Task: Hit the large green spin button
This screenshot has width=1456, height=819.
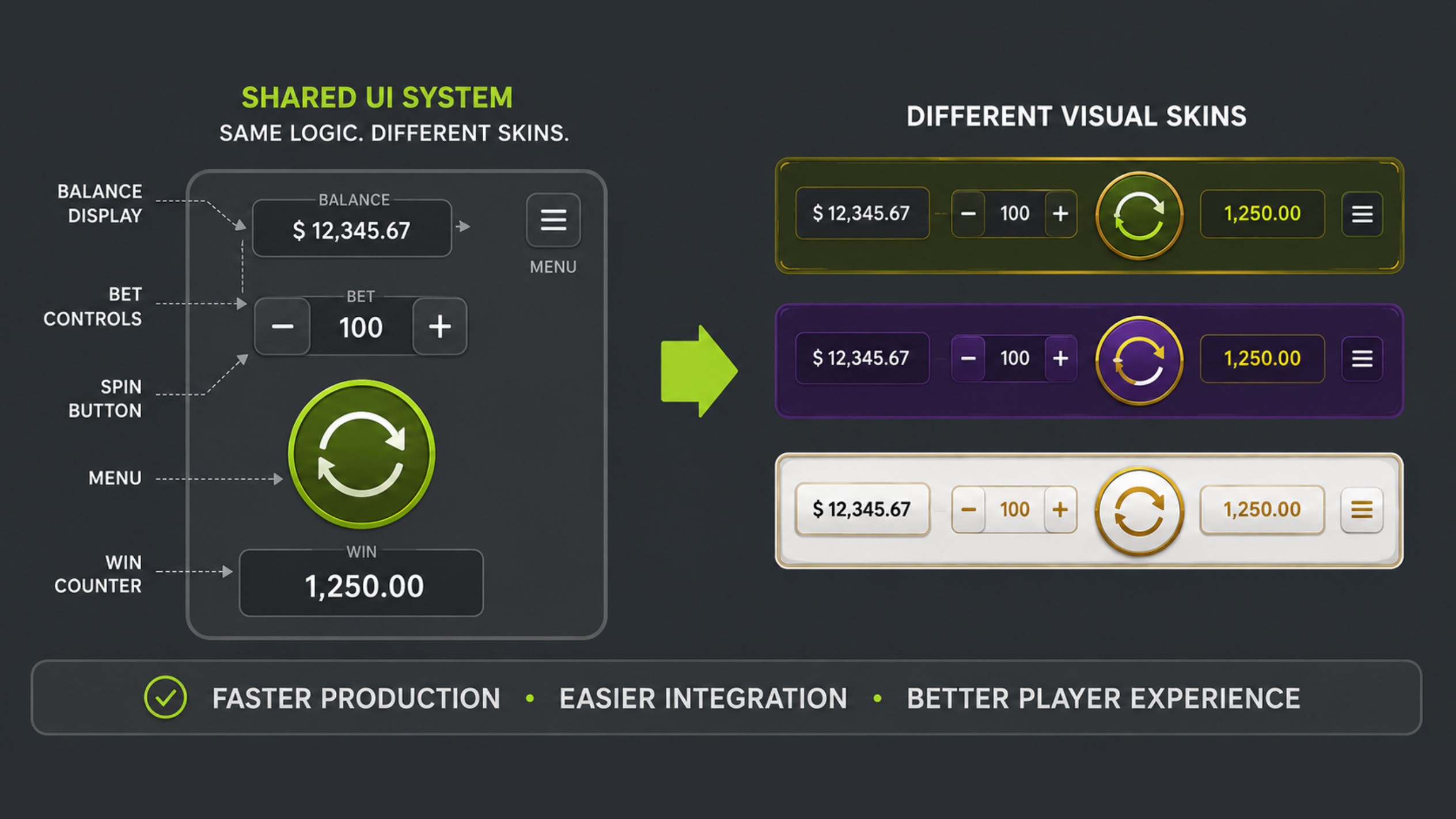Action: point(362,454)
